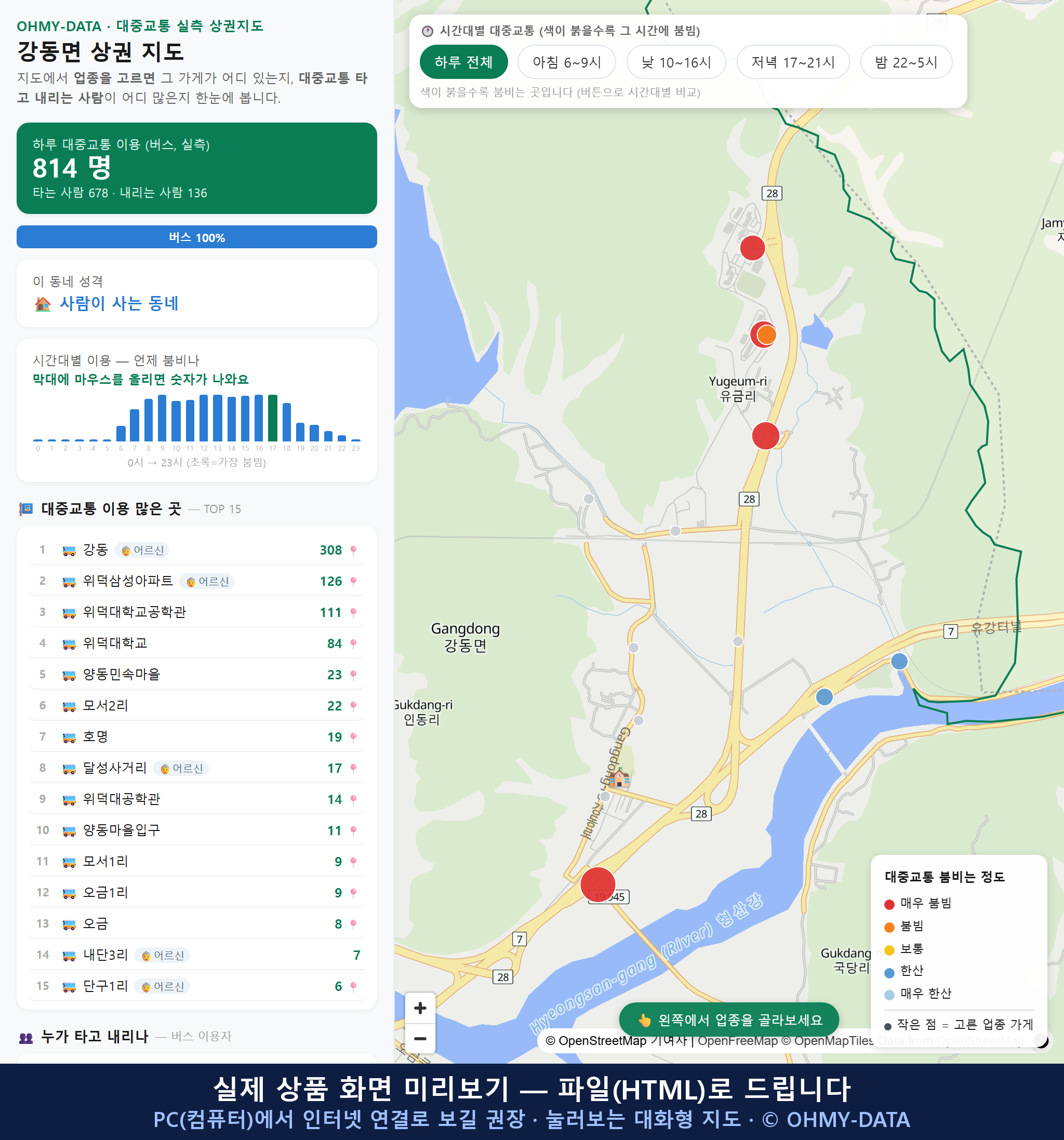Click the bus icon next to 내단3리
Viewport: 1064px width, 1140px height.
(69, 955)
